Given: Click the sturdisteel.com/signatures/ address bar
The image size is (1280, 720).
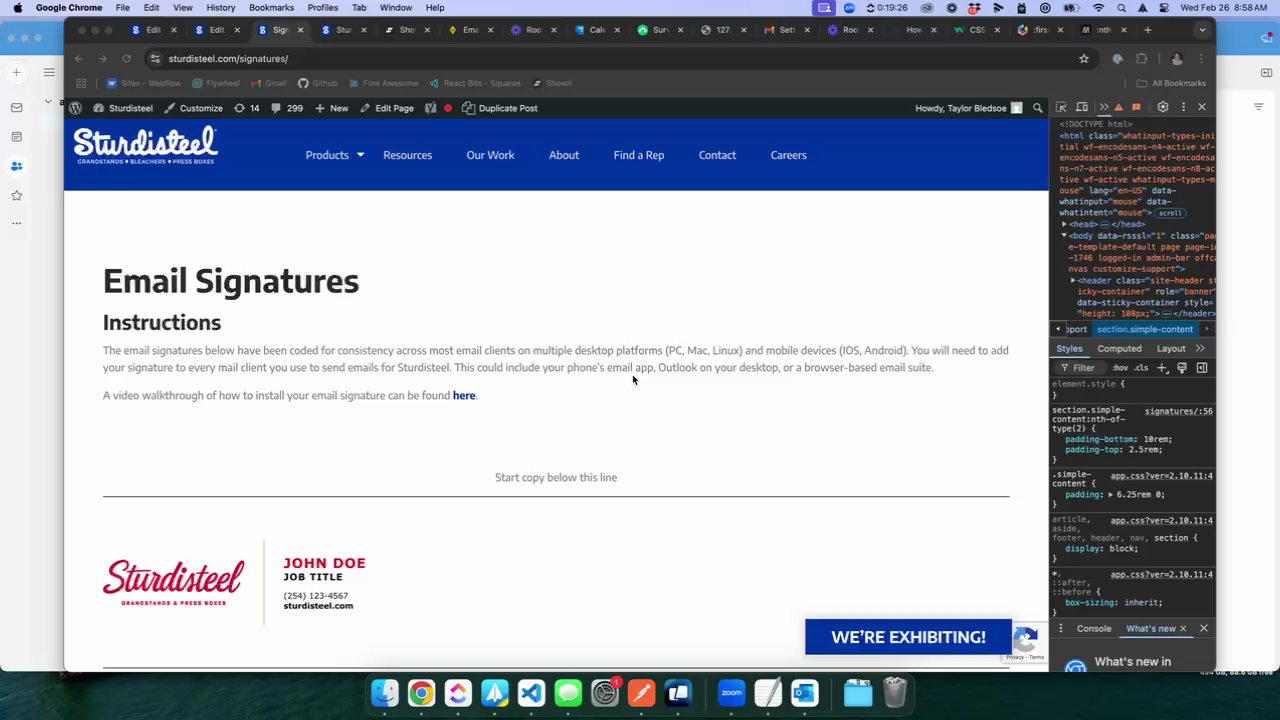Looking at the screenshot, I should [610, 59].
